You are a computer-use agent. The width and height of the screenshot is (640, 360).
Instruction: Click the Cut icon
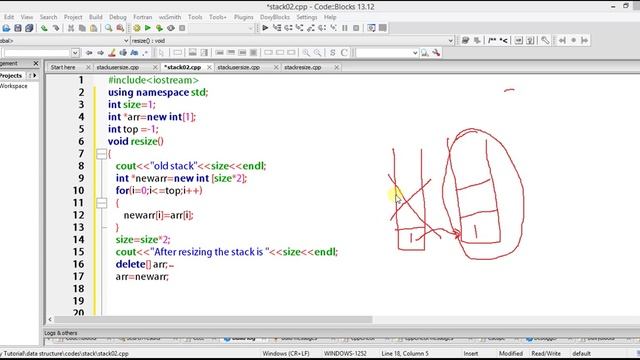[x=71, y=28]
